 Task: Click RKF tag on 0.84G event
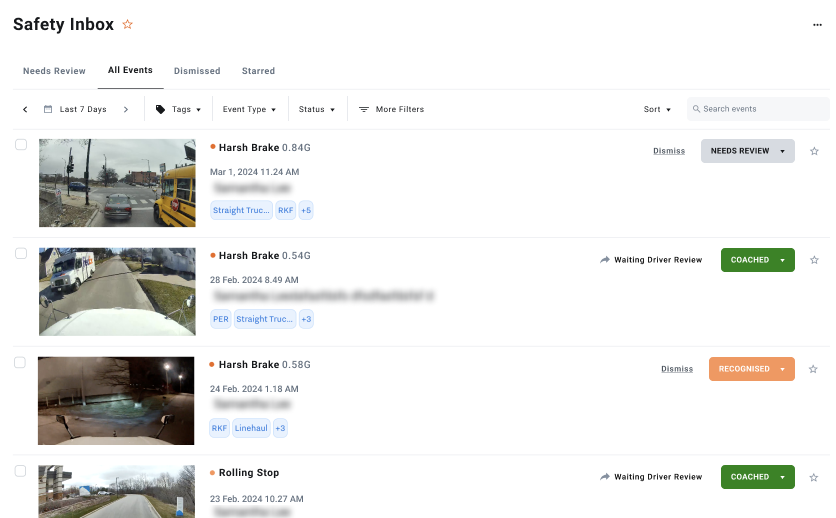(286, 211)
